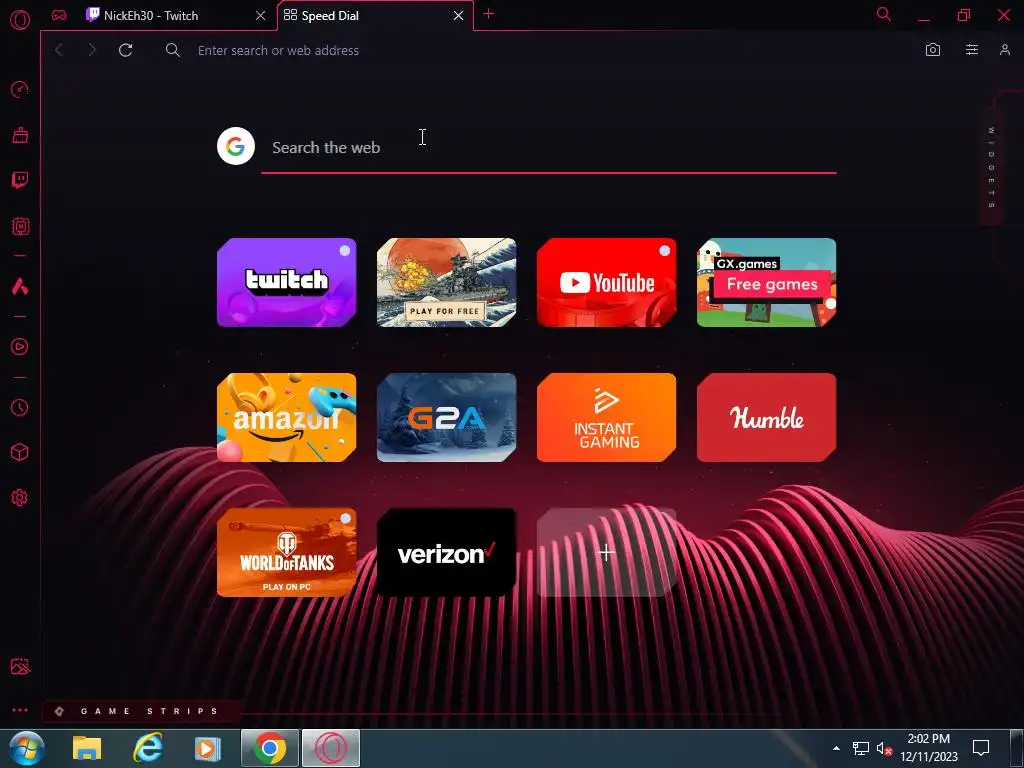Open the Amazon speed dial tile

[x=287, y=417]
